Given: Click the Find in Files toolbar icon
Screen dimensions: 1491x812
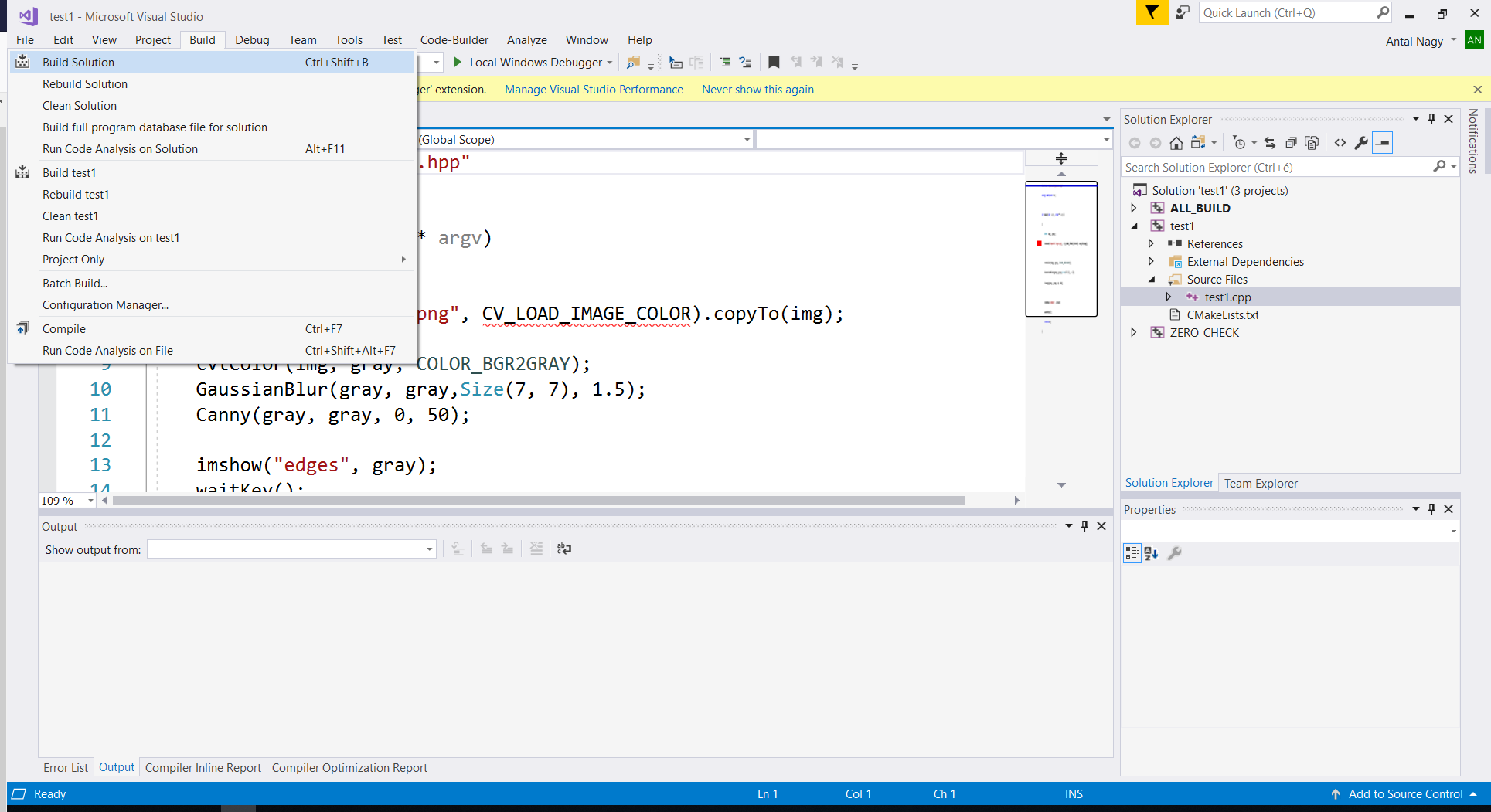Looking at the screenshot, I should [633, 62].
